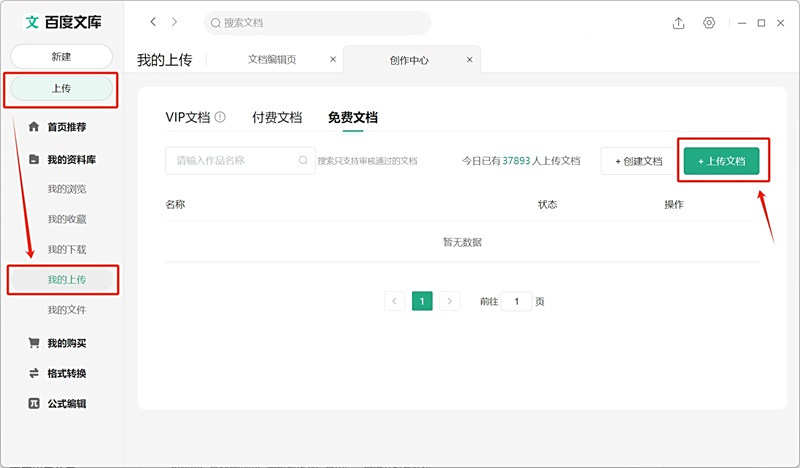Switch to the 文档编辑页 tab
The image size is (800, 468).
(272, 59)
